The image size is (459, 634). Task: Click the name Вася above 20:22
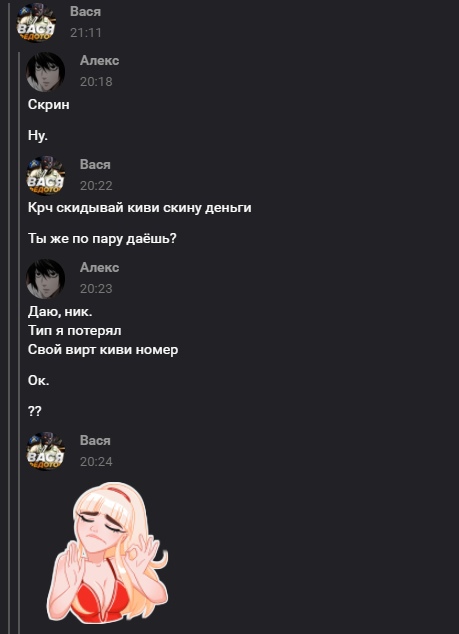[95, 164]
